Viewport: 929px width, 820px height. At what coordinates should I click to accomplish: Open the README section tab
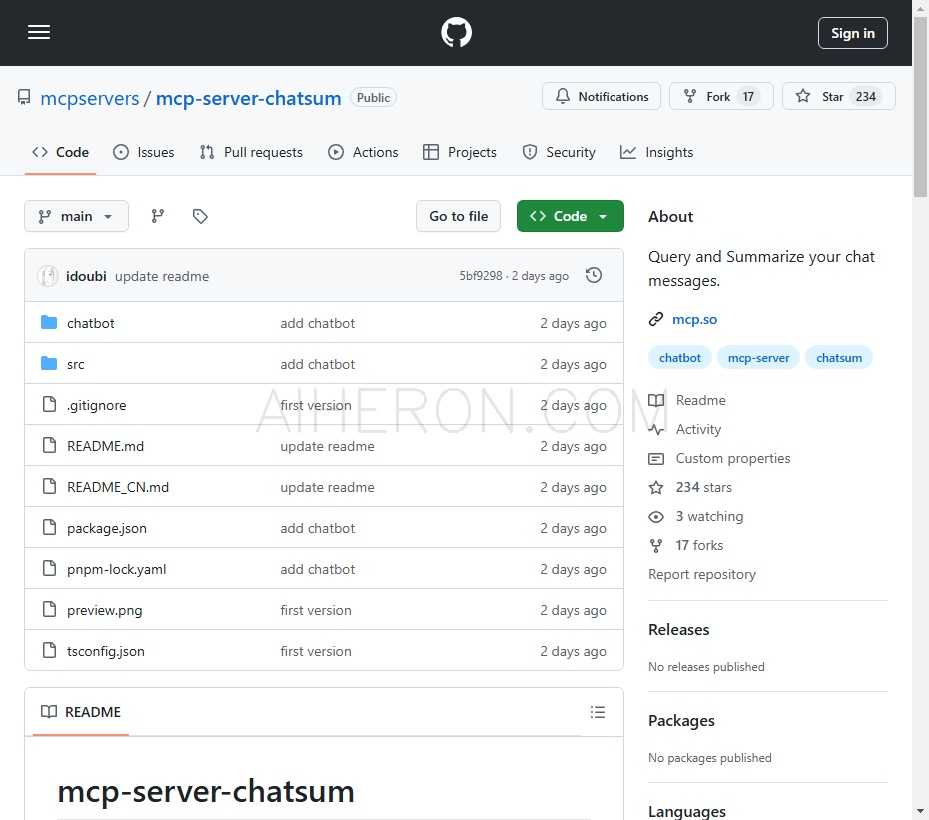(x=81, y=712)
